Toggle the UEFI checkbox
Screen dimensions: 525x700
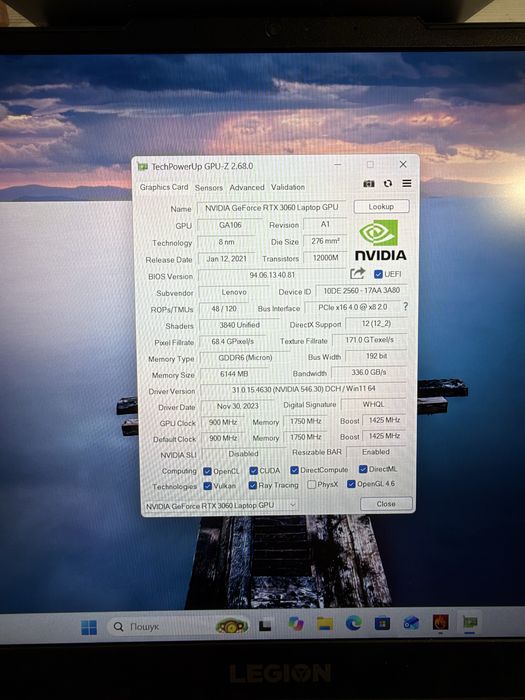(378, 274)
